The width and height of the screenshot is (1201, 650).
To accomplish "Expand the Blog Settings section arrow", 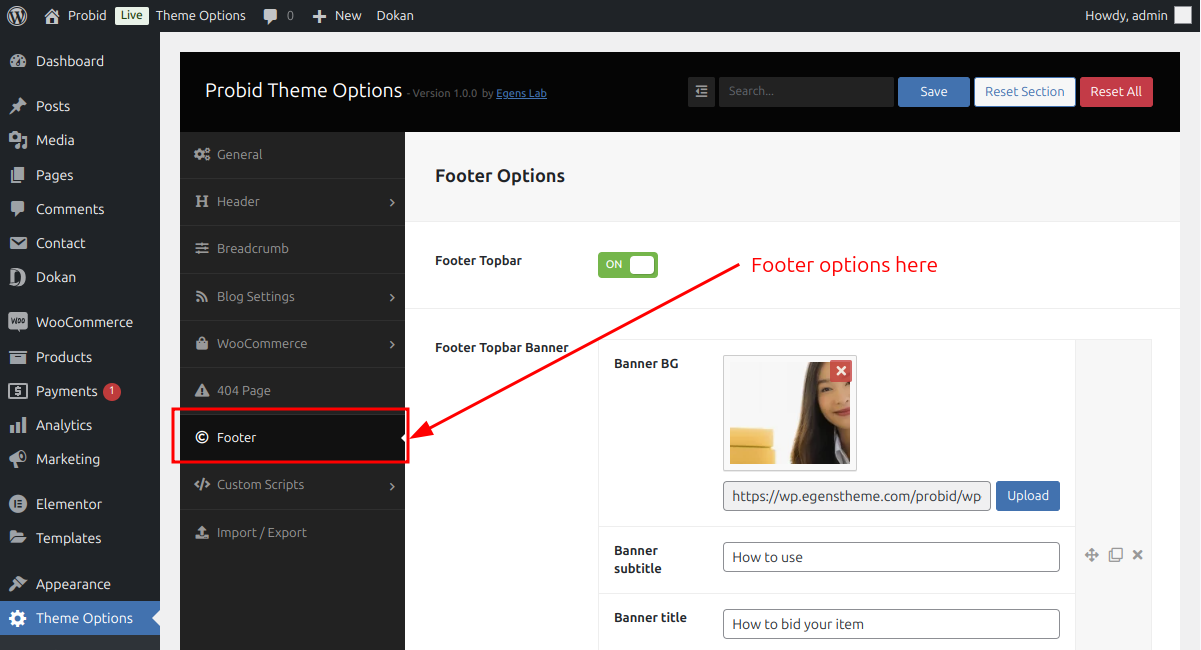I will (392, 298).
